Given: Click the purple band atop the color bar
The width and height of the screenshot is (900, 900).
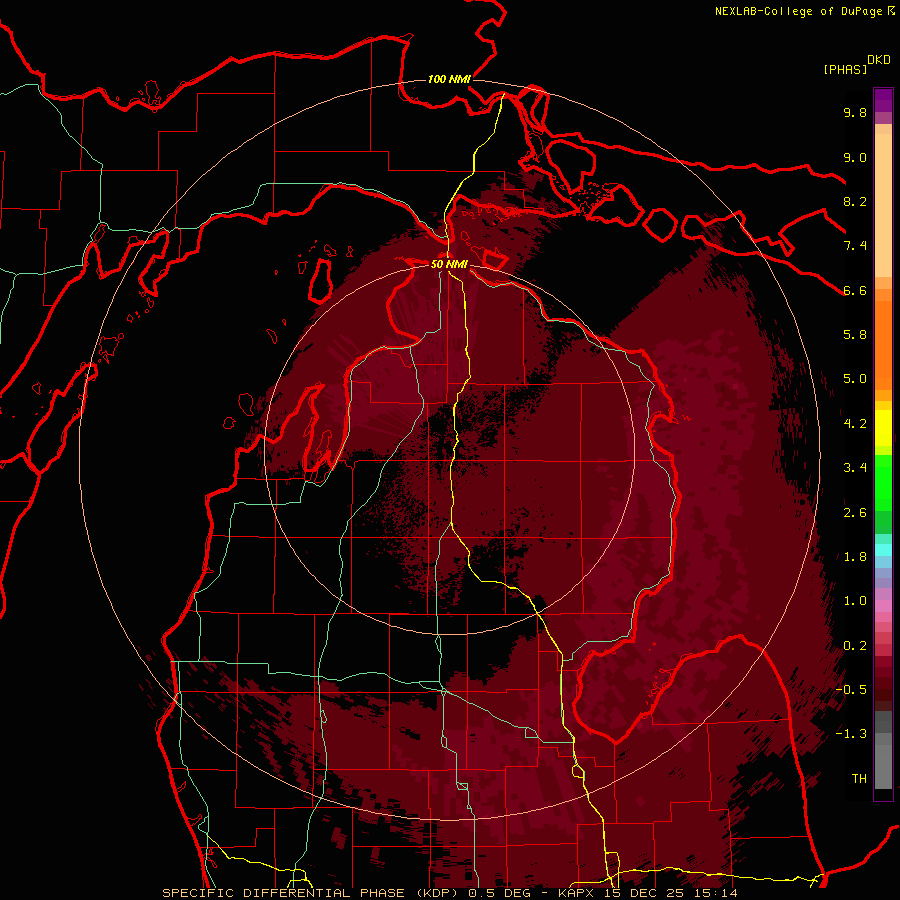Looking at the screenshot, I should pos(883,100).
